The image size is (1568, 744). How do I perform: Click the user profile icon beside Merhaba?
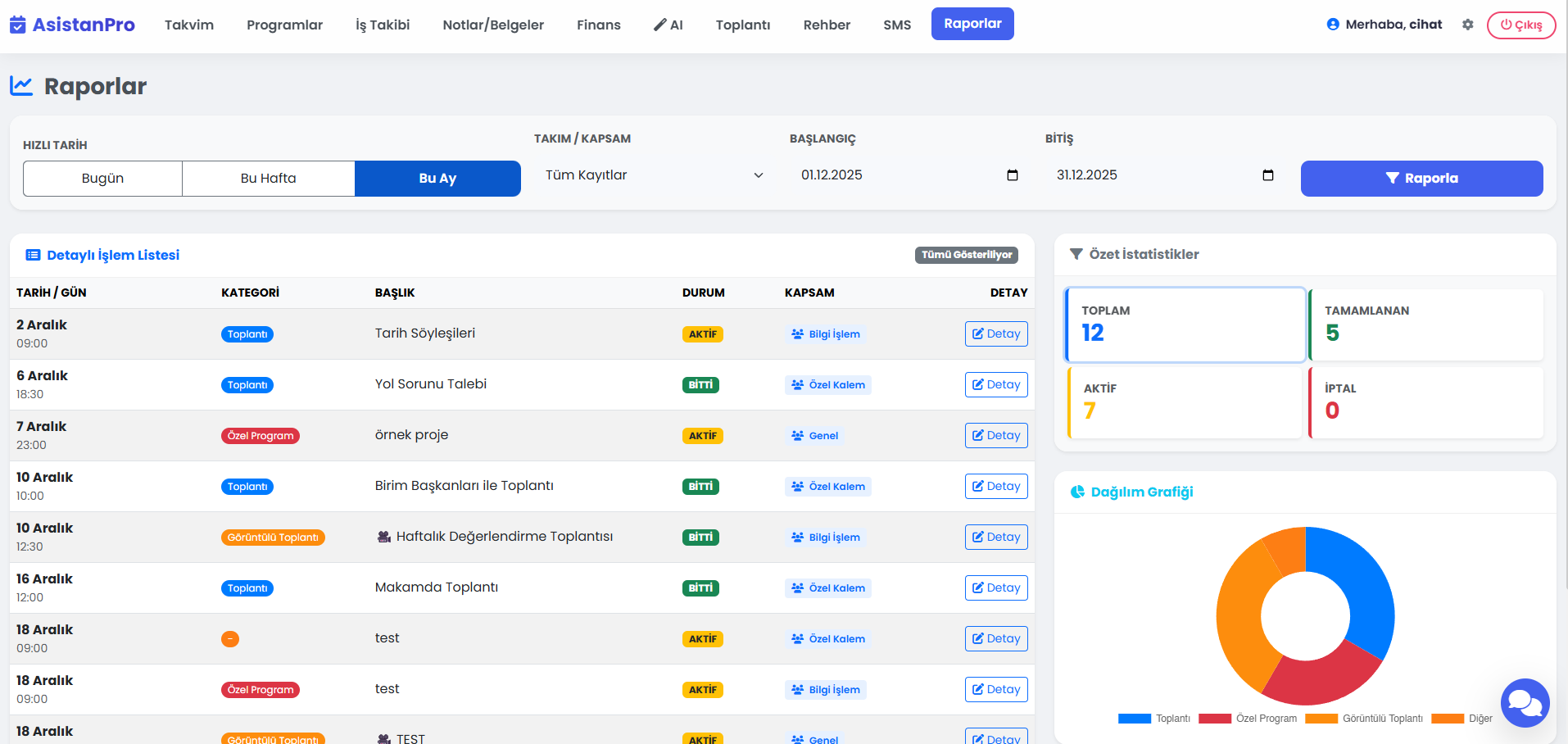pyautogui.click(x=1333, y=25)
